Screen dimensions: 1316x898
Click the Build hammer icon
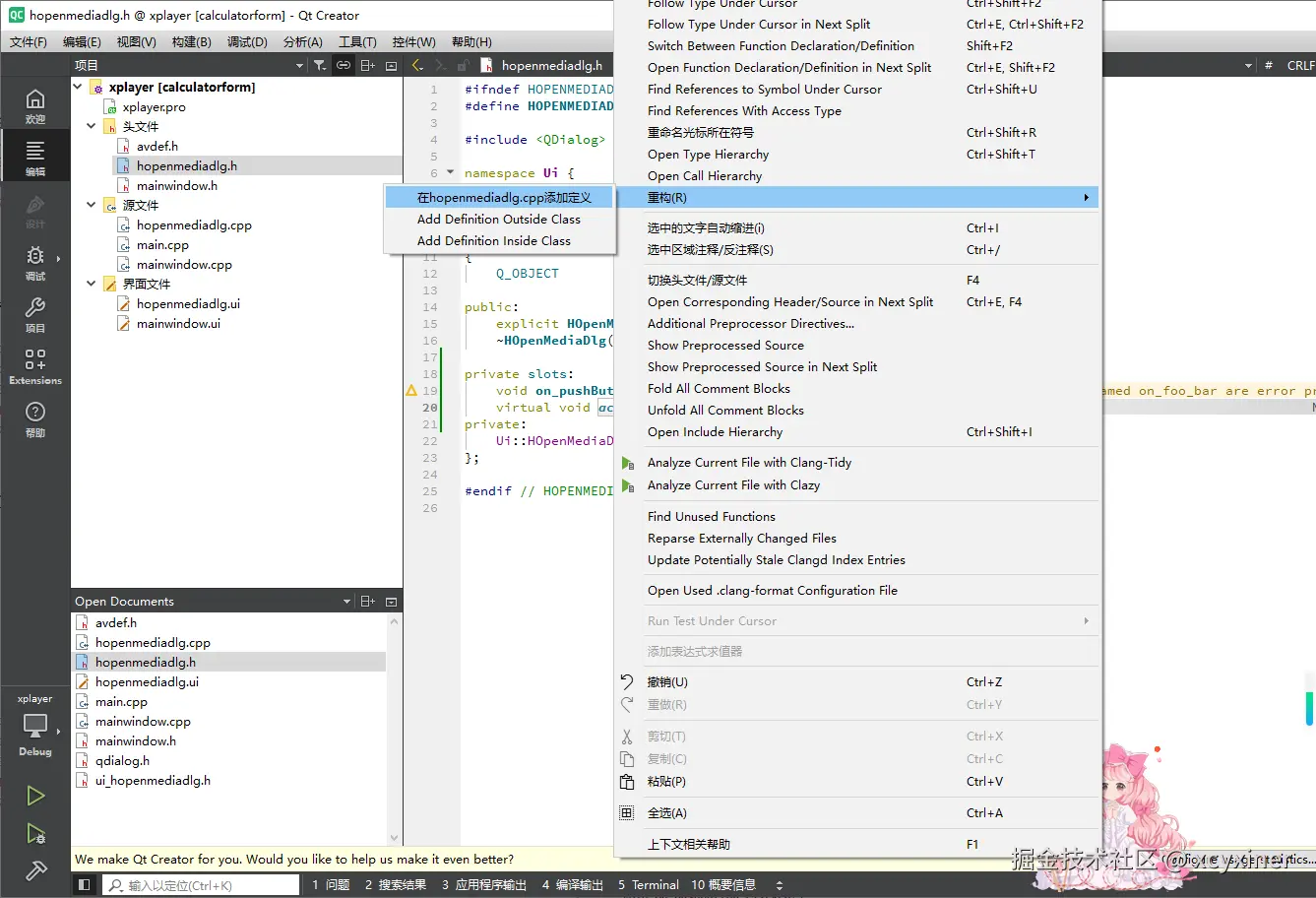[x=35, y=870]
